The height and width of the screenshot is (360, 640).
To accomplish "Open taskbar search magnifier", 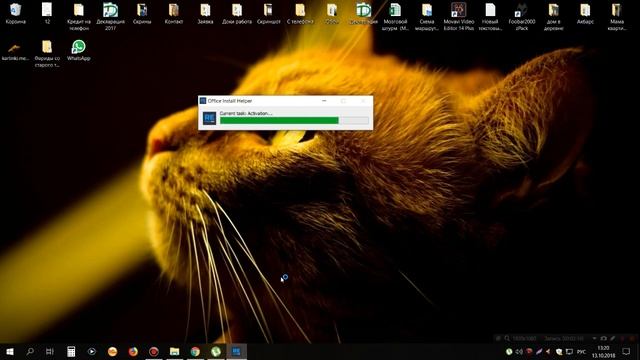I will point(30,351).
